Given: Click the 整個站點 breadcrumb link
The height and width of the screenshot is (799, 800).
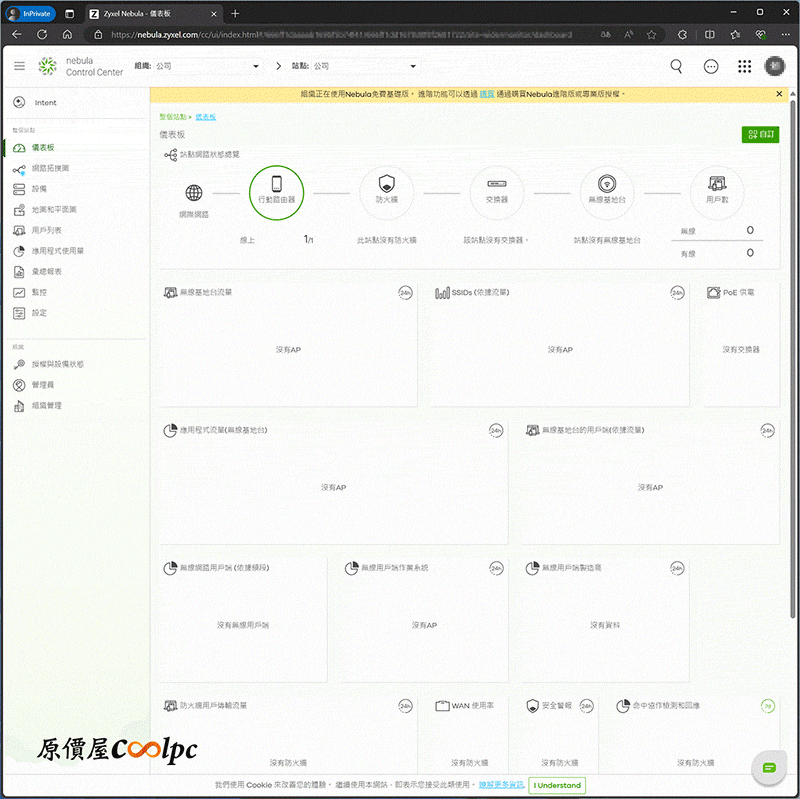Looking at the screenshot, I should point(172,117).
